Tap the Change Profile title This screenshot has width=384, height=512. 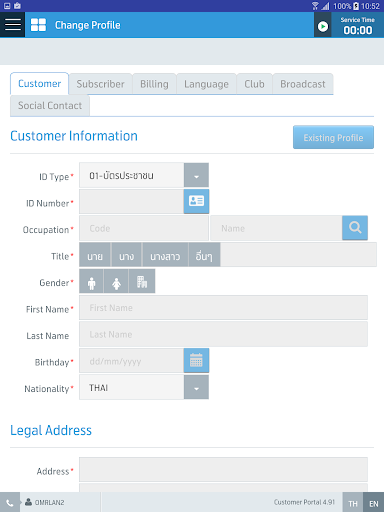[x=87, y=25]
